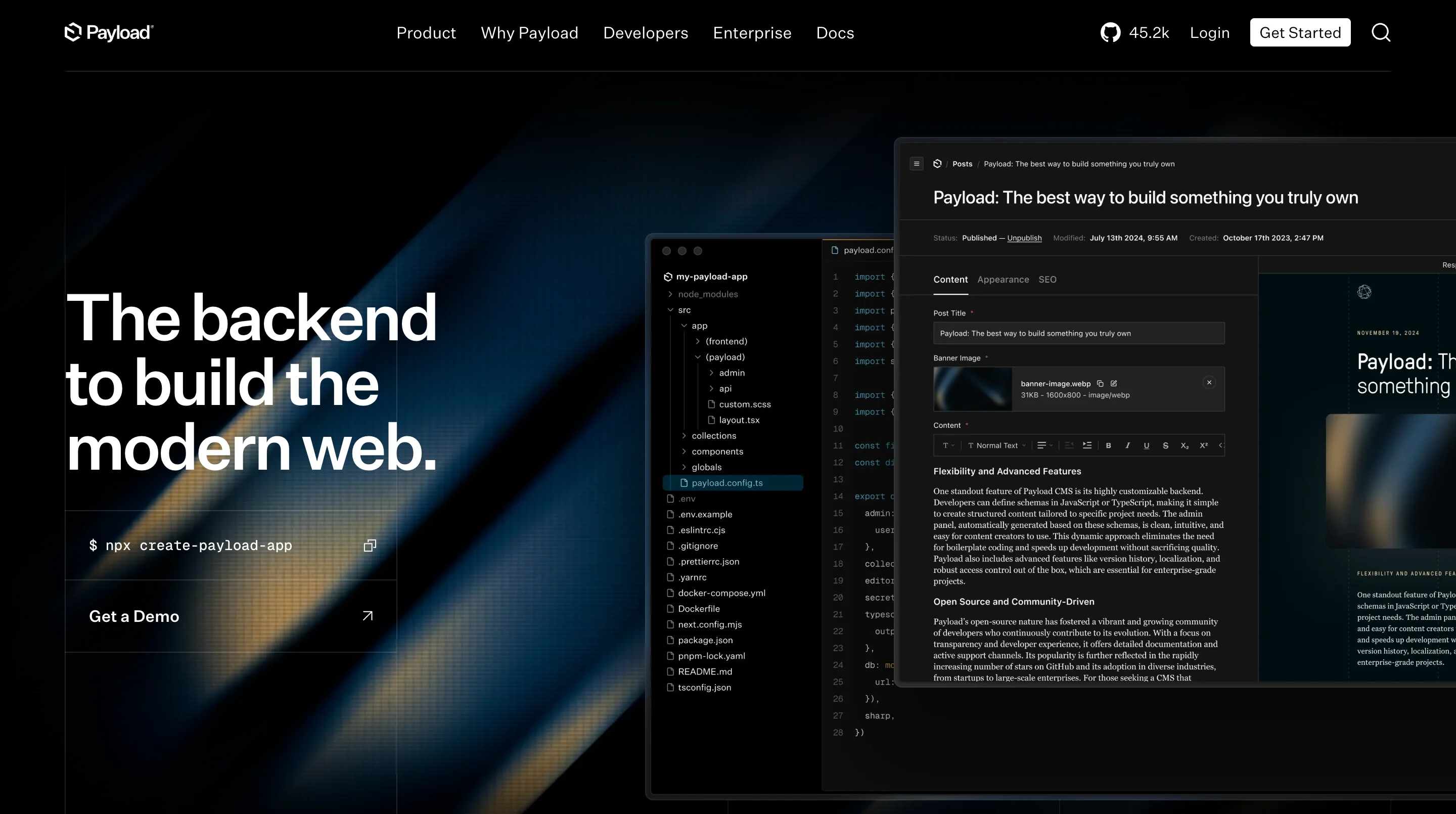Click the Post Title input field
This screenshot has width=1456, height=814.
point(1079,334)
